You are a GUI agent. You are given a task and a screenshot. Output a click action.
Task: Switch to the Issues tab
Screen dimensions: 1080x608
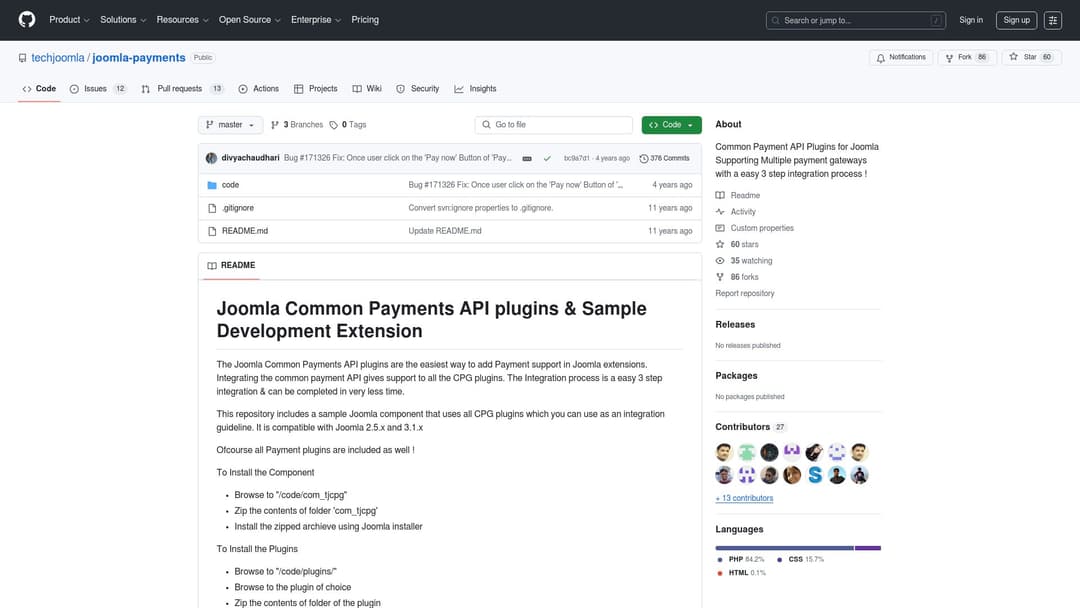[98, 89]
